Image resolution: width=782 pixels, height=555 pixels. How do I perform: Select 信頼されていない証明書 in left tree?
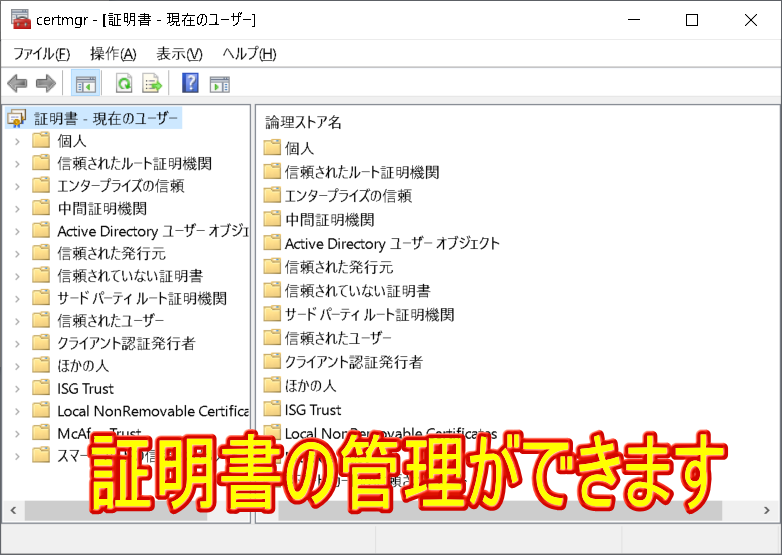pyautogui.click(x=130, y=276)
